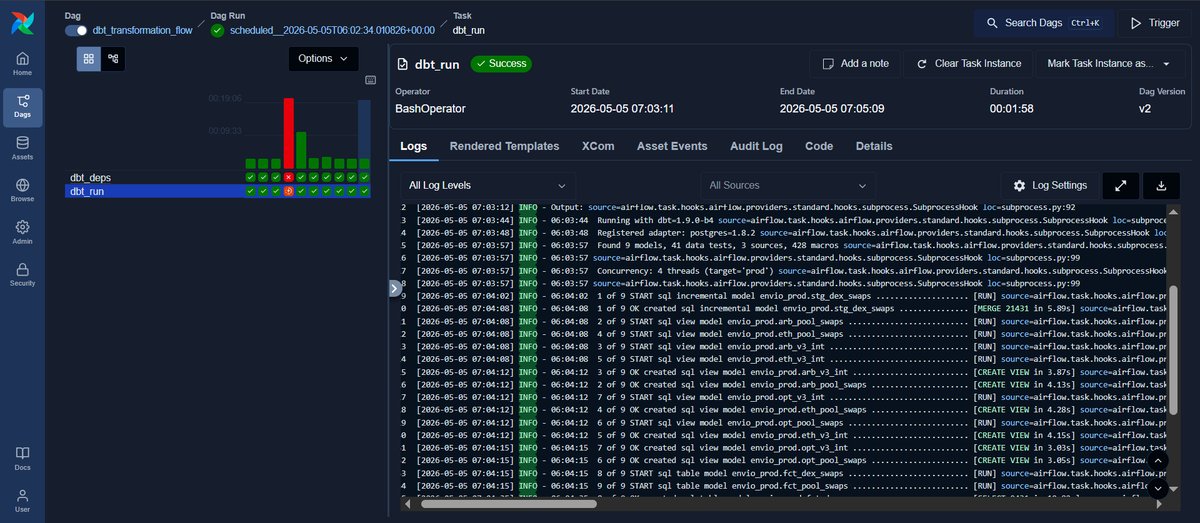Screen dimensions: 1200x523
Task: Open Assets from the sidebar
Action: pos(22,147)
